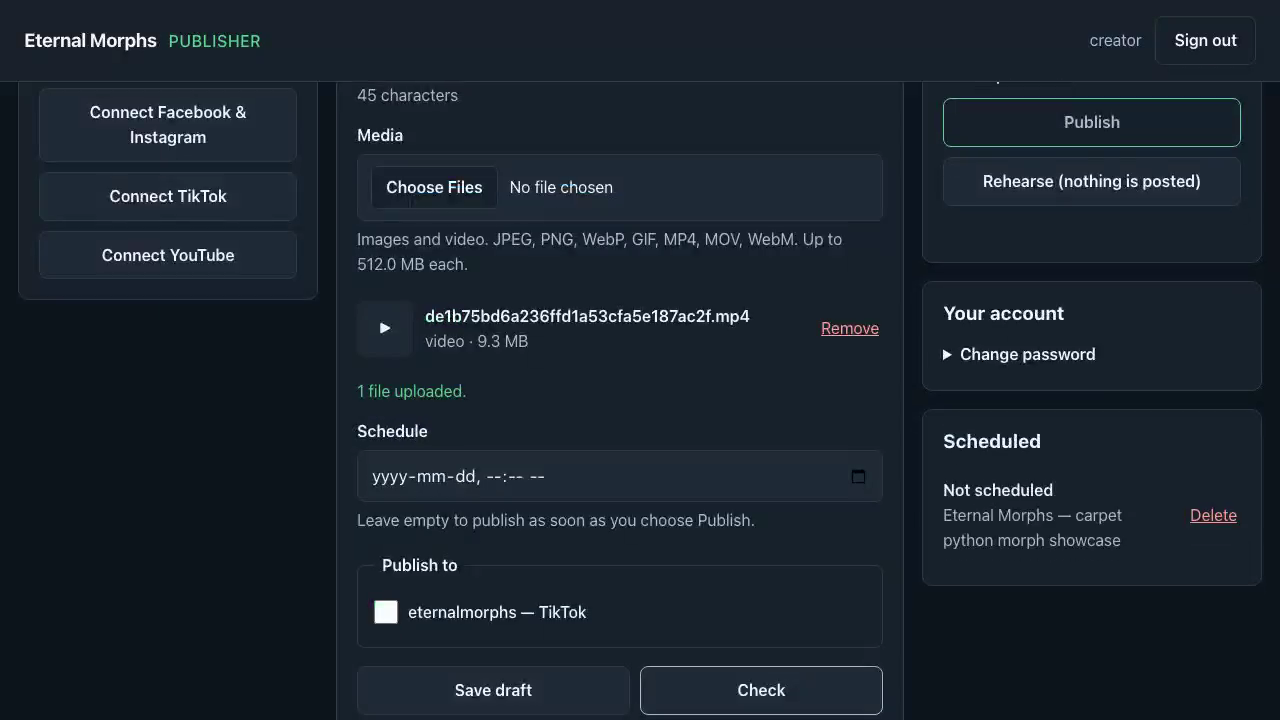Click the '45 characters' counter text
This screenshot has height=720, width=1280.
tap(407, 95)
